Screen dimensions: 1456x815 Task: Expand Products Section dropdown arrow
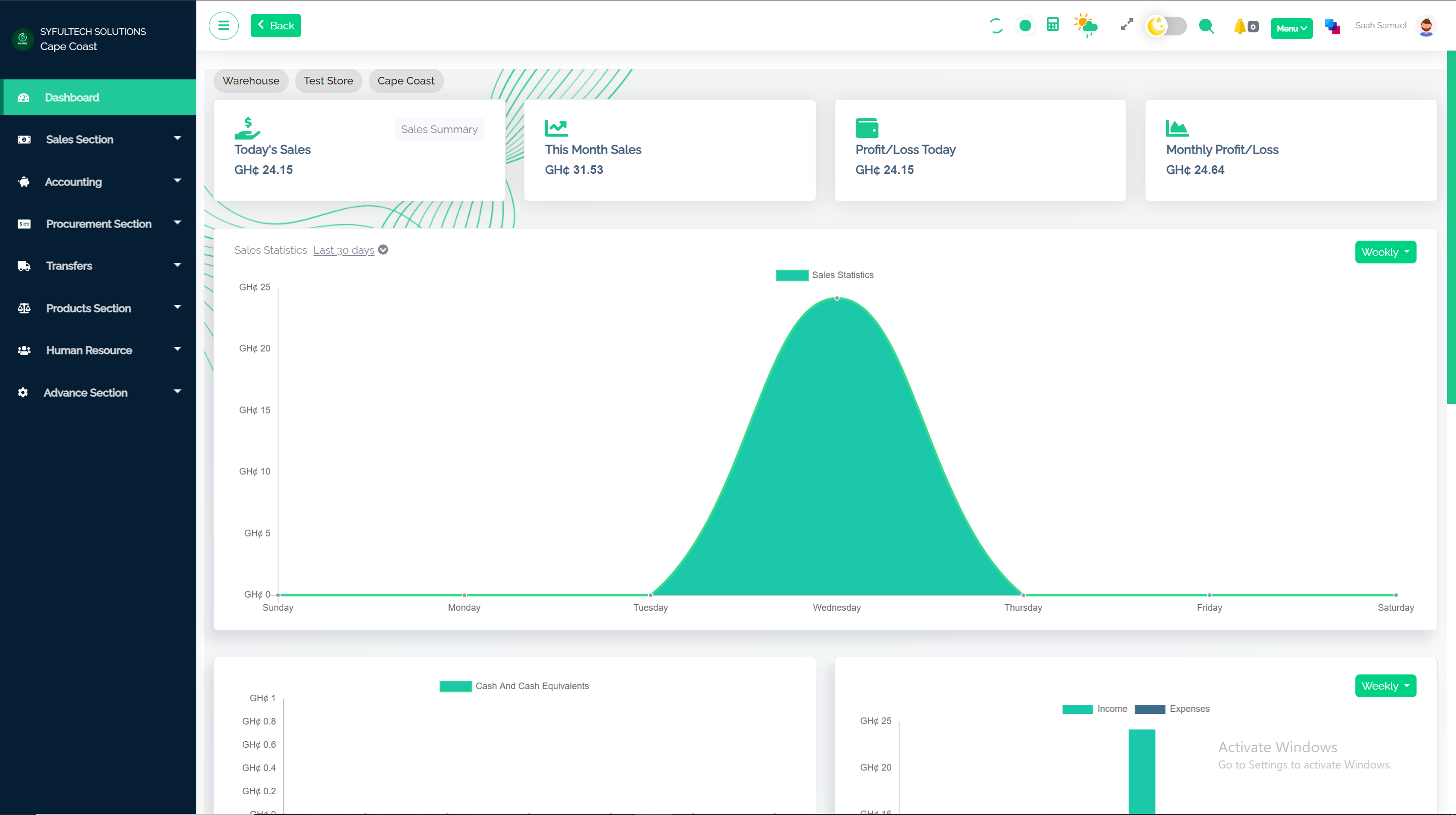[x=178, y=307]
